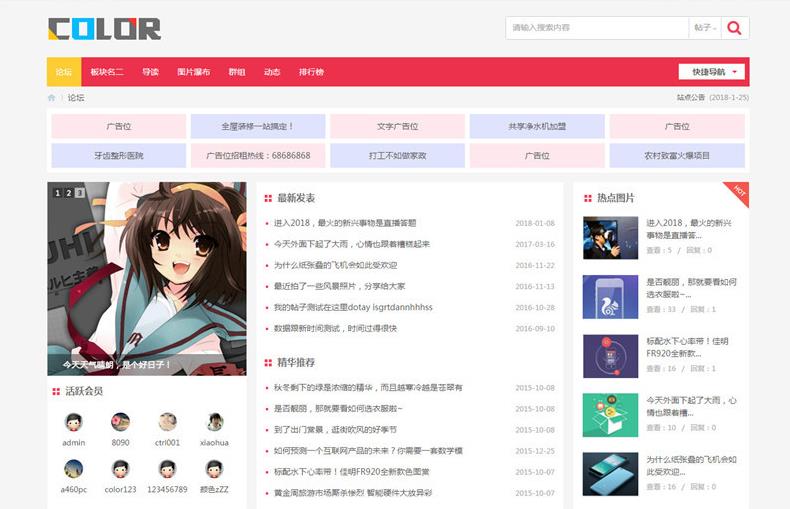
Task: Open post 到了出门赏景，逛街吹风的好季节
Action: [x=336, y=430]
